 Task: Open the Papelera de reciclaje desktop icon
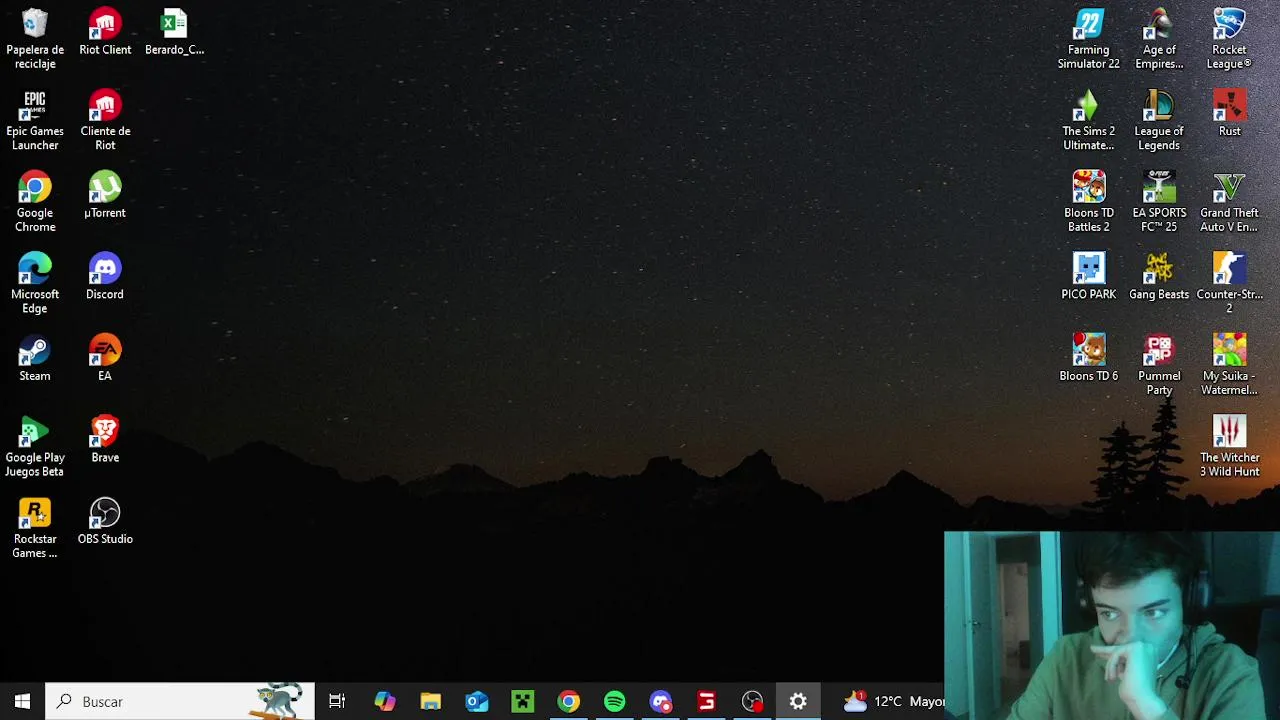pyautogui.click(x=35, y=39)
